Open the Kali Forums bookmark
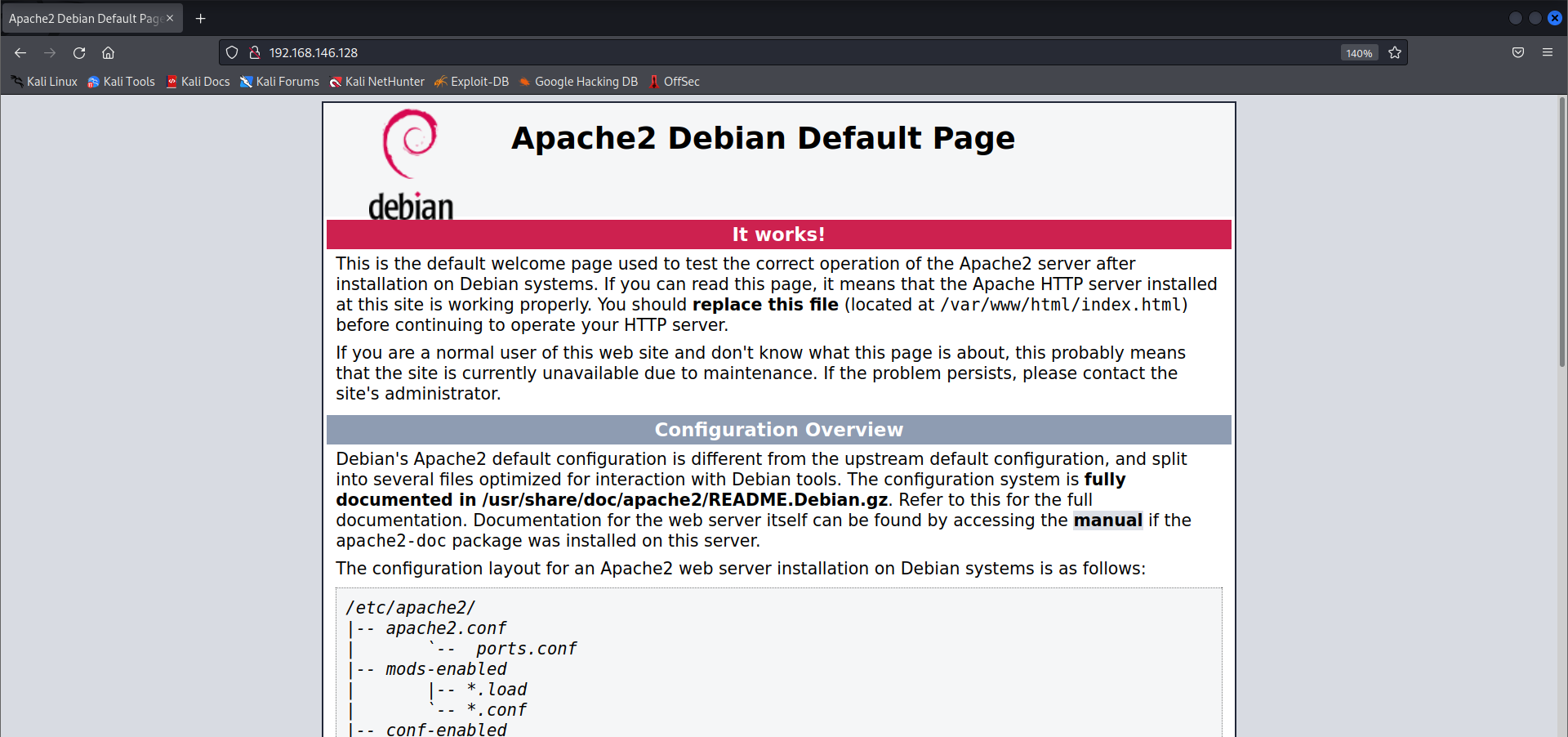Image resolution: width=1568 pixels, height=737 pixels. pyautogui.click(x=279, y=82)
